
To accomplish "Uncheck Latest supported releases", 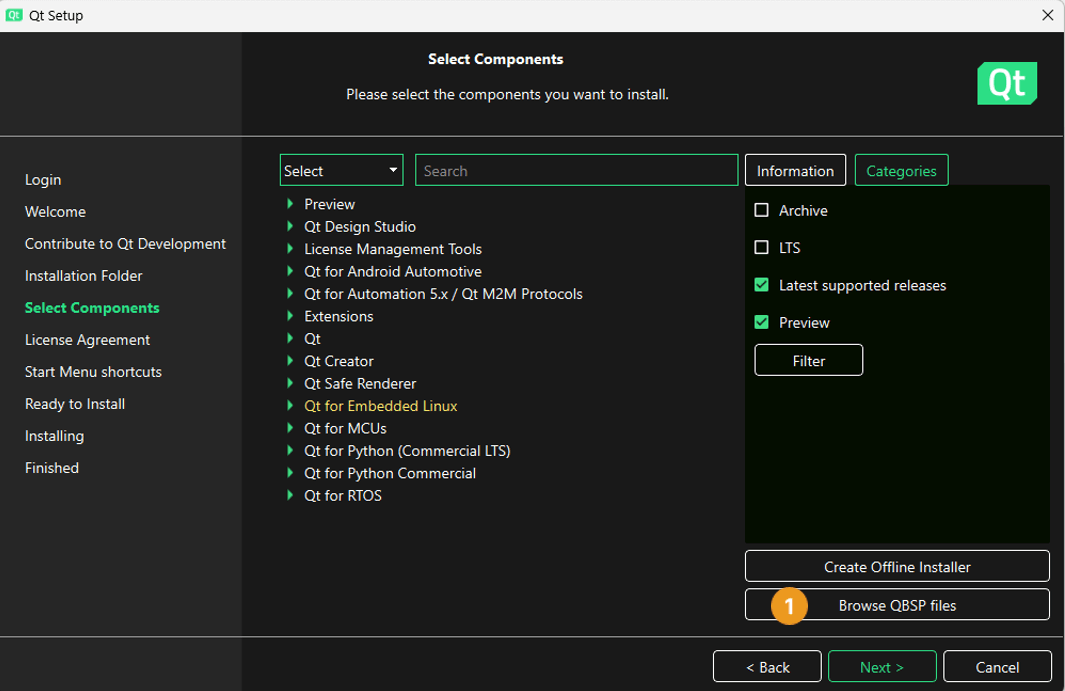I will 762,285.
